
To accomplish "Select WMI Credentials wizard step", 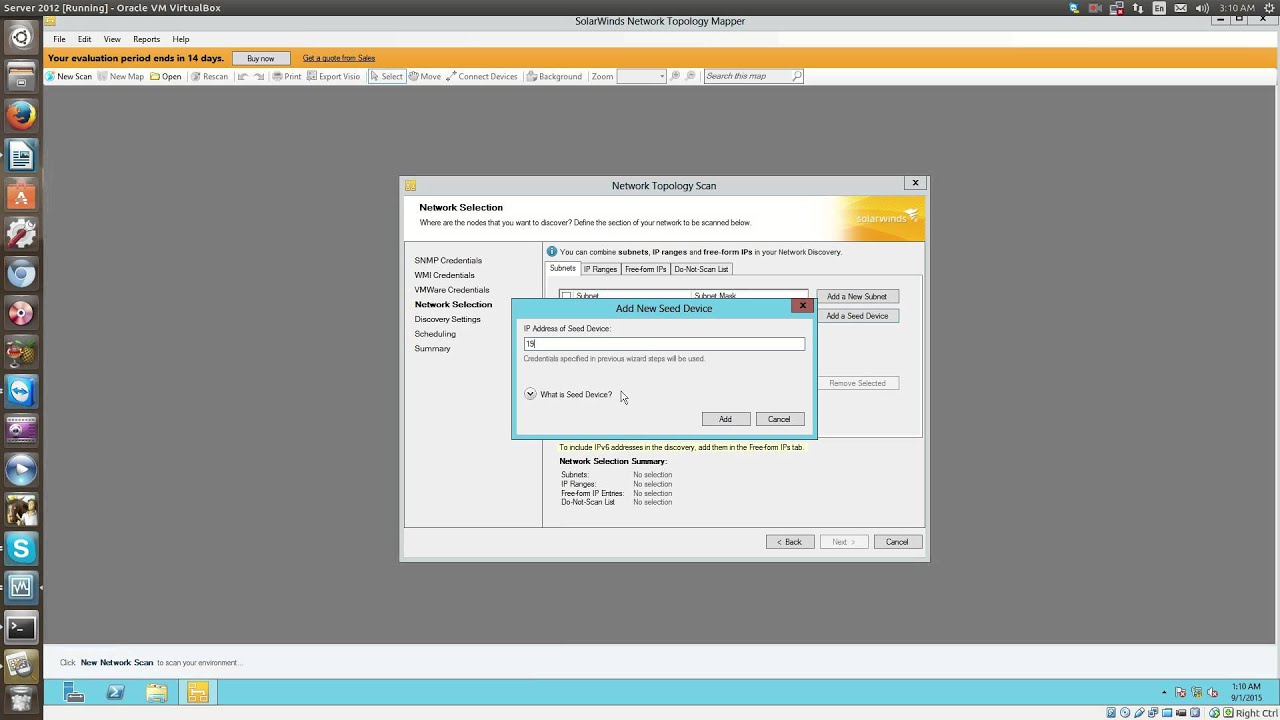I will coord(444,275).
